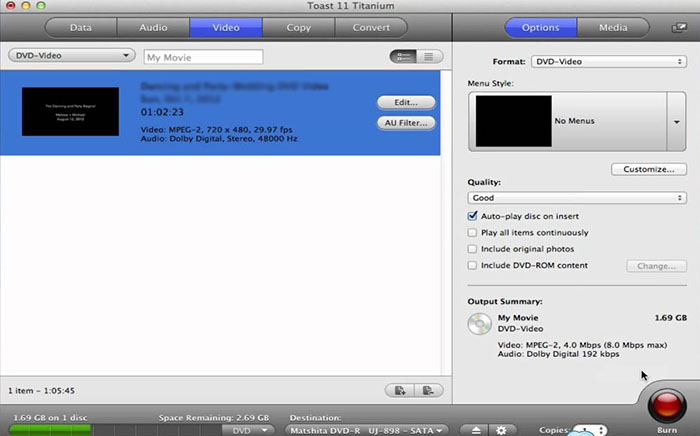The height and width of the screenshot is (436, 700).
Task: Open the Format DVD-Video dropdown
Action: coord(608,62)
